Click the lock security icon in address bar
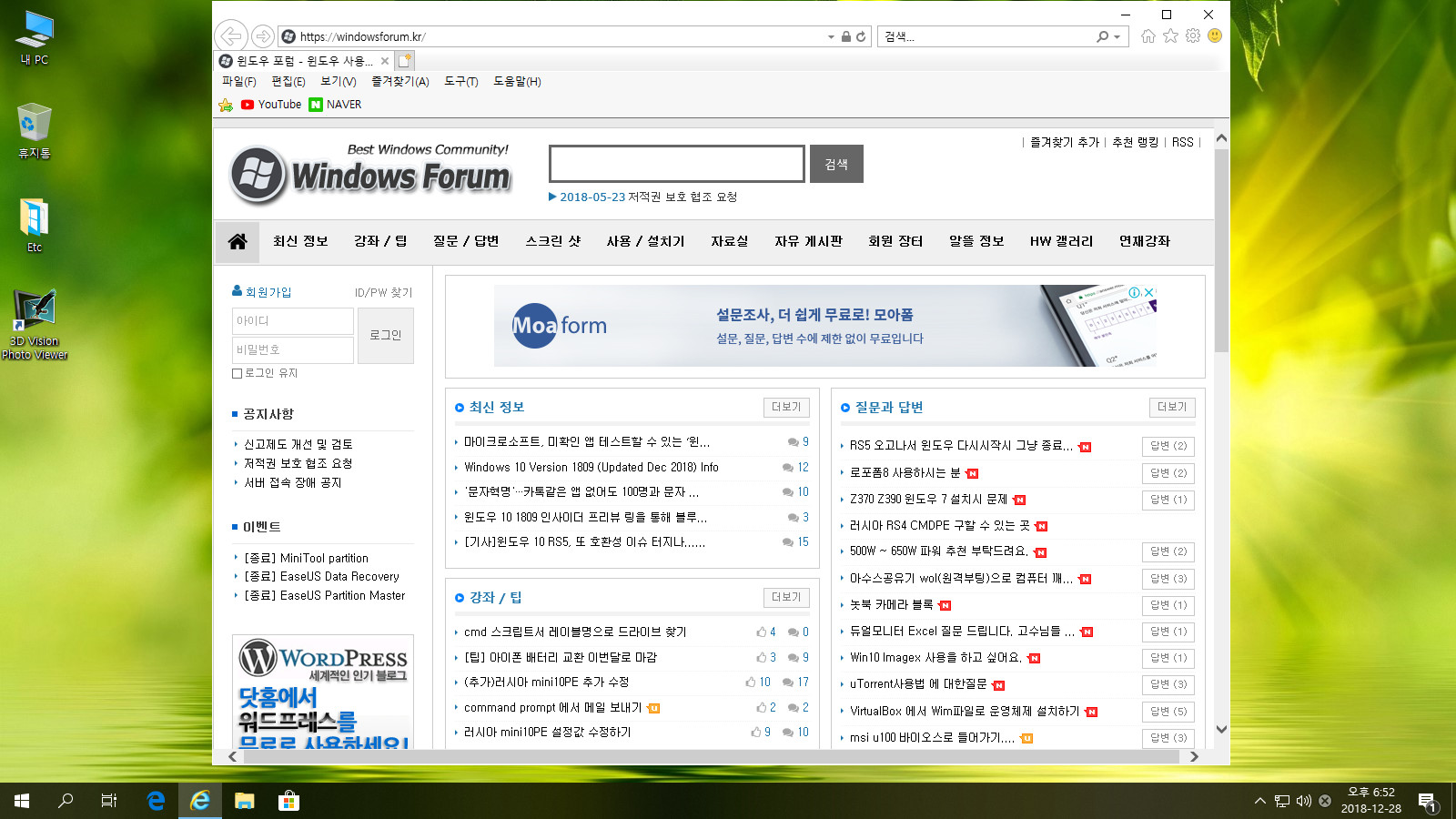The width and height of the screenshot is (1456, 819). [846, 36]
